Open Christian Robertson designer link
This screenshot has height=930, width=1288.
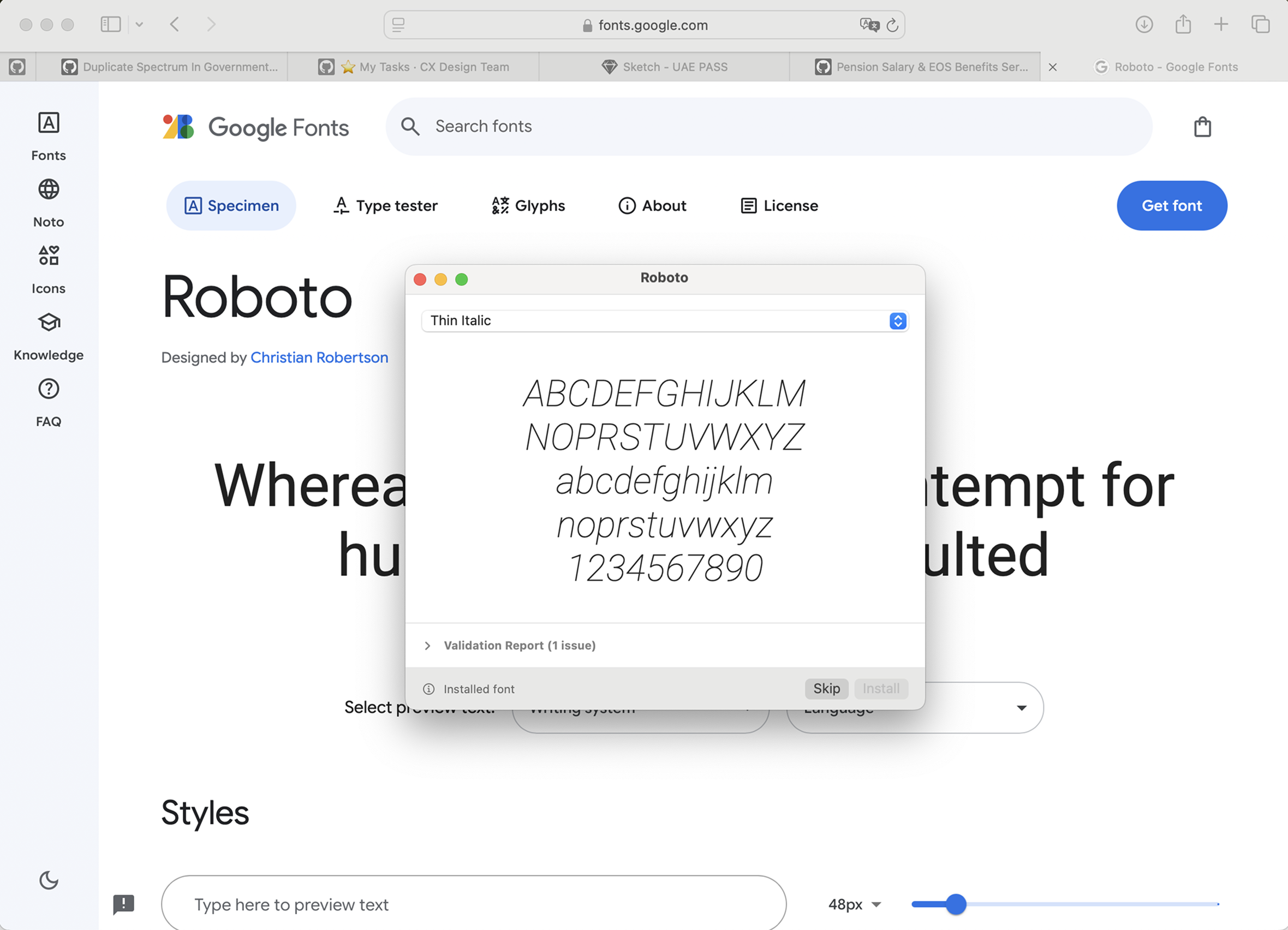[x=319, y=357]
